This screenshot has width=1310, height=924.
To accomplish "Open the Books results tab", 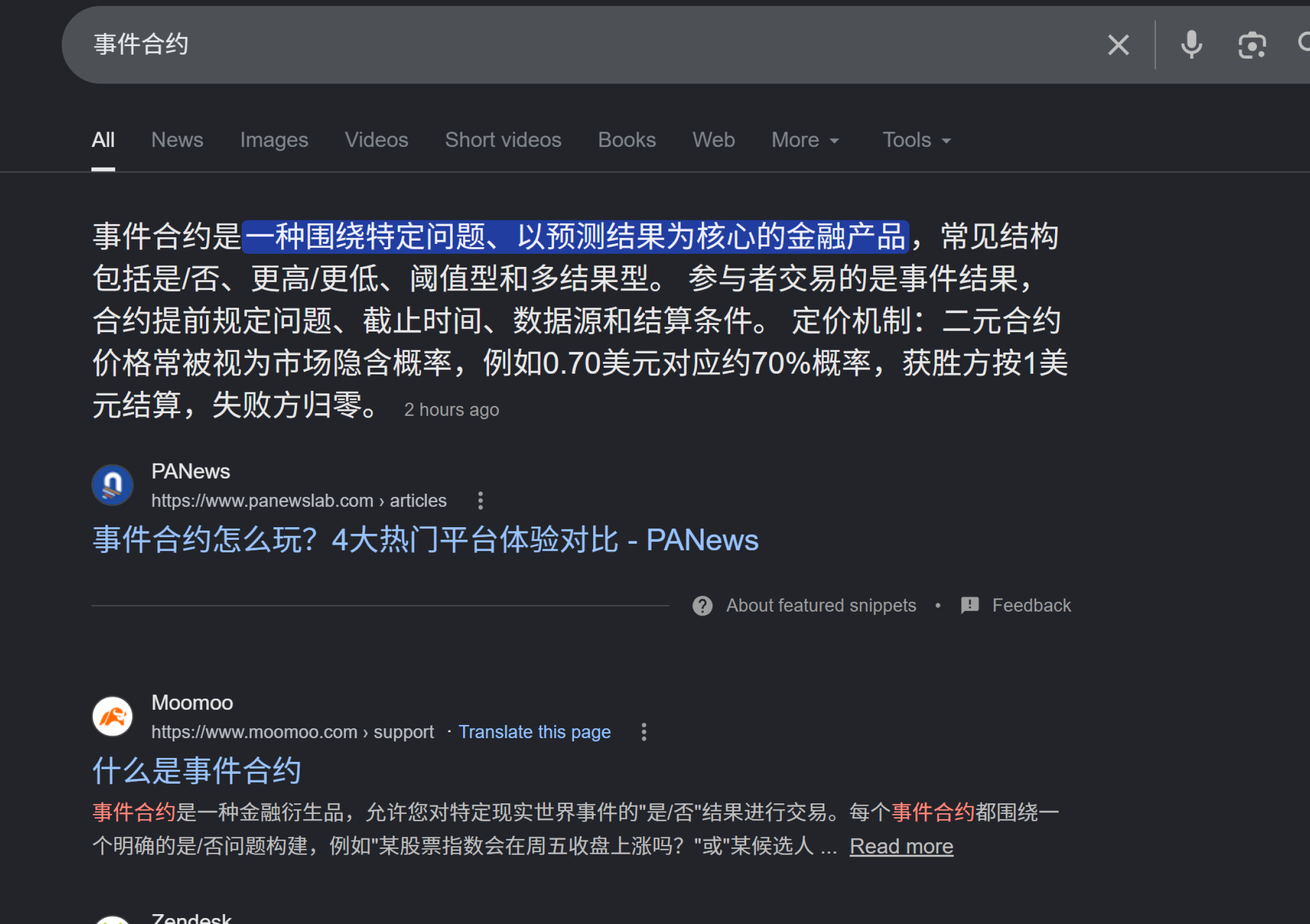I will coord(626,140).
